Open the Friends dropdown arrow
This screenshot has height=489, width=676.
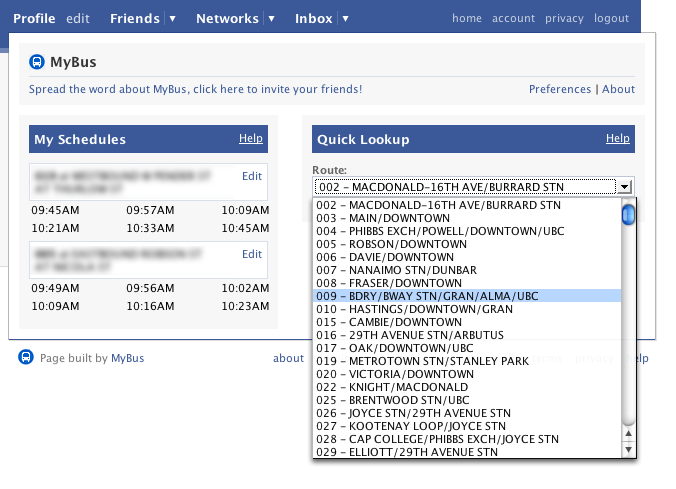point(172,19)
